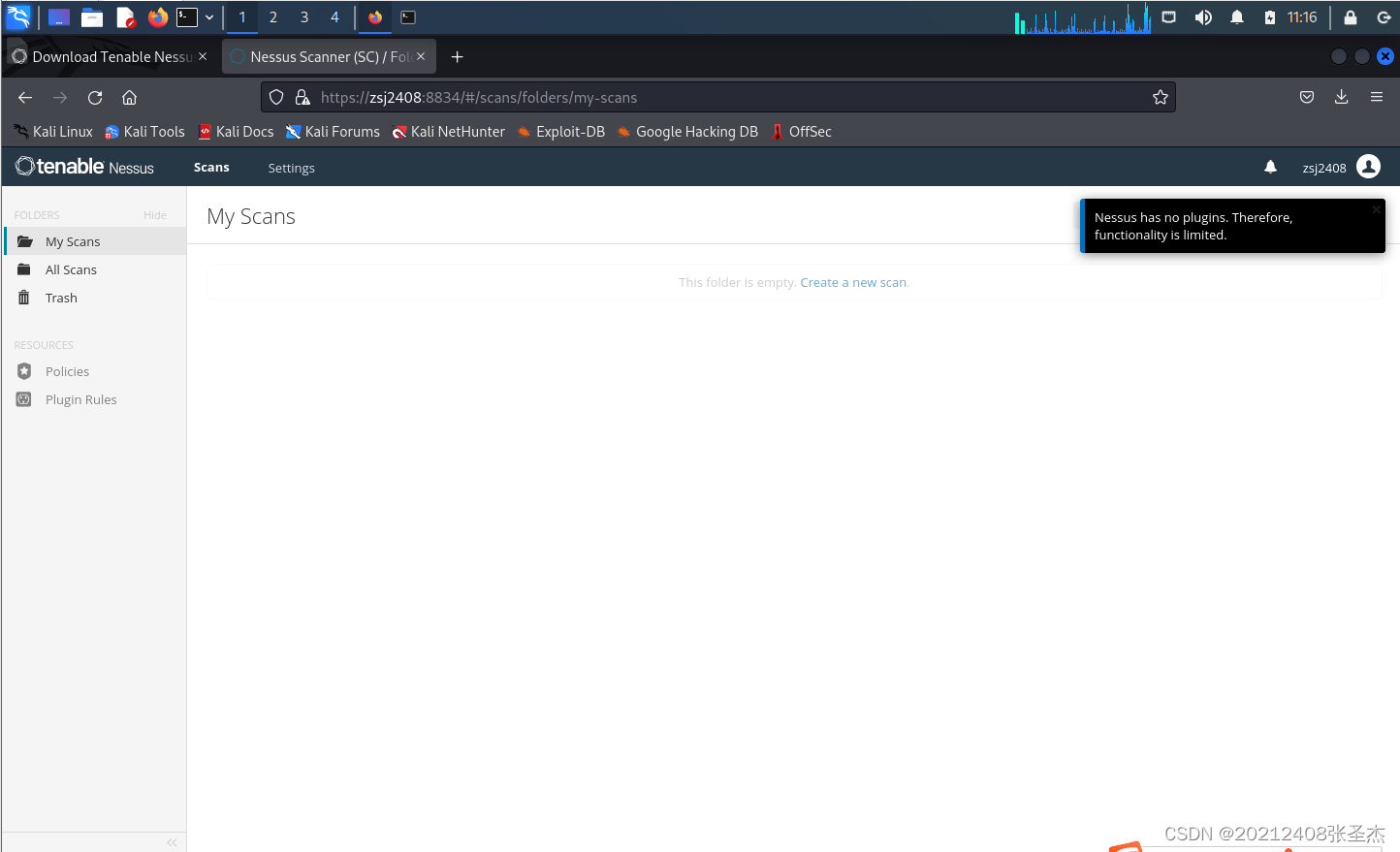Screen dimensions: 1400x852
Task: Dismiss the no plugins notification
Action: (x=1376, y=209)
